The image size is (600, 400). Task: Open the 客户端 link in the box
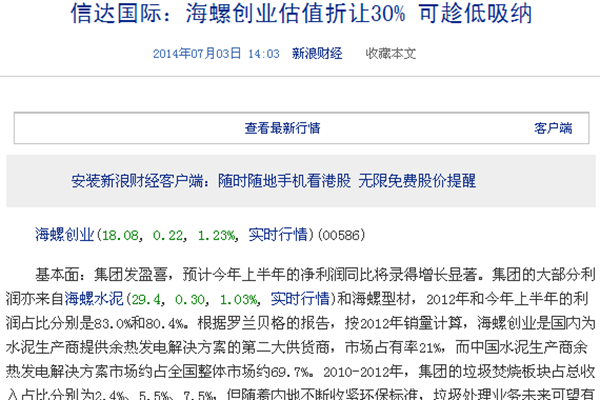point(553,128)
